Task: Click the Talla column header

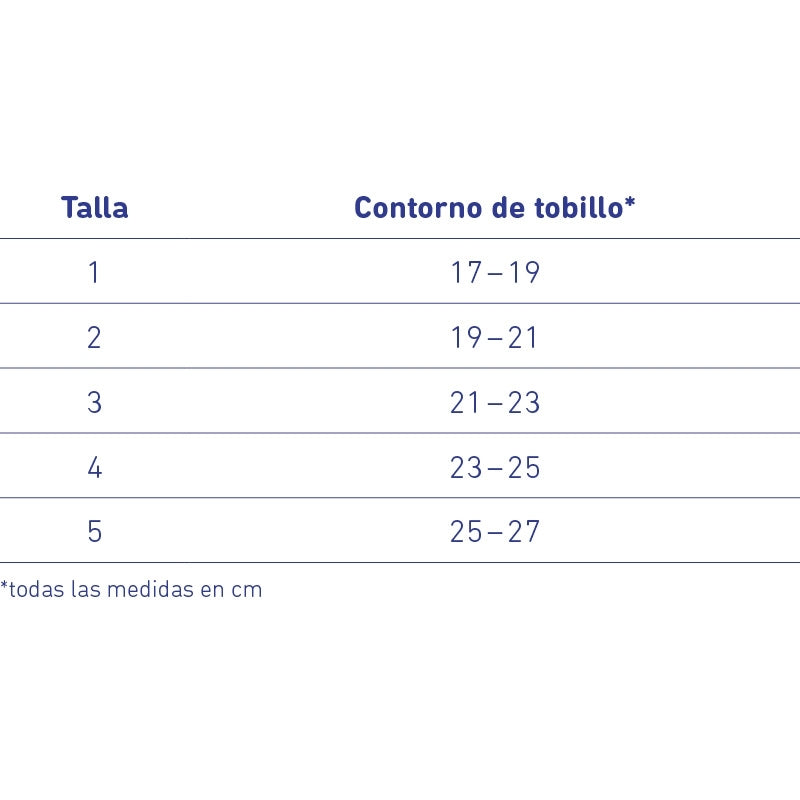Action: pyautogui.click(x=95, y=208)
